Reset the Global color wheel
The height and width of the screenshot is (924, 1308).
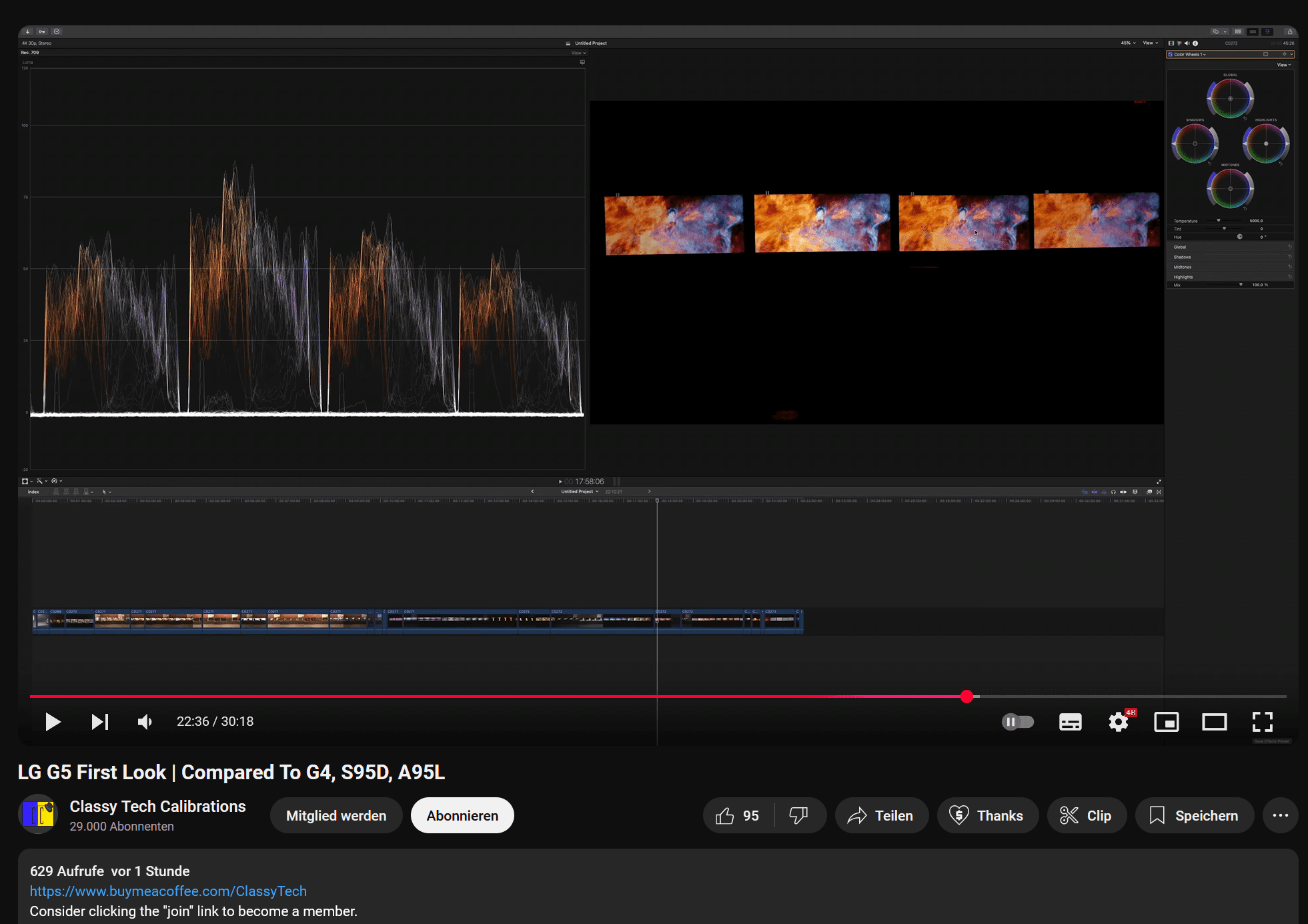tap(1245, 119)
